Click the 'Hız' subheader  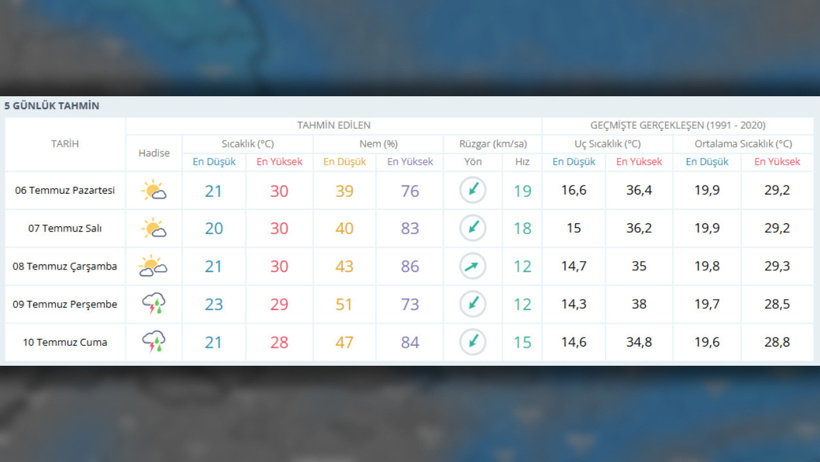click(x=522, y=162)
